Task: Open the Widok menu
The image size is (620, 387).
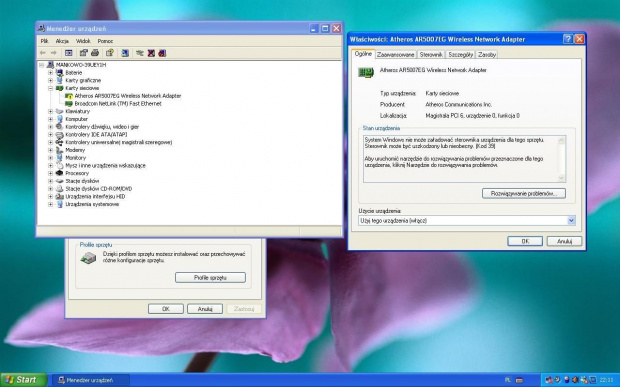Action: [x=83, y=41]
